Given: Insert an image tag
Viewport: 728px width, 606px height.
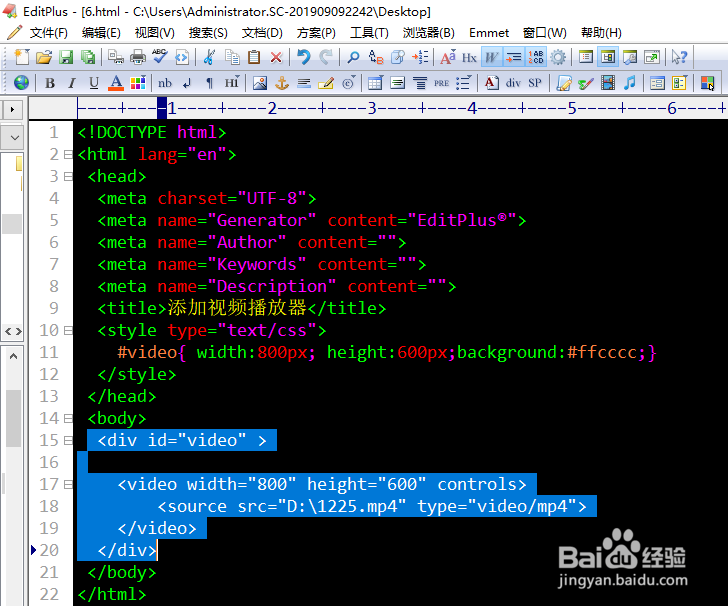Looking at the screenshot, I should [260, 83].
